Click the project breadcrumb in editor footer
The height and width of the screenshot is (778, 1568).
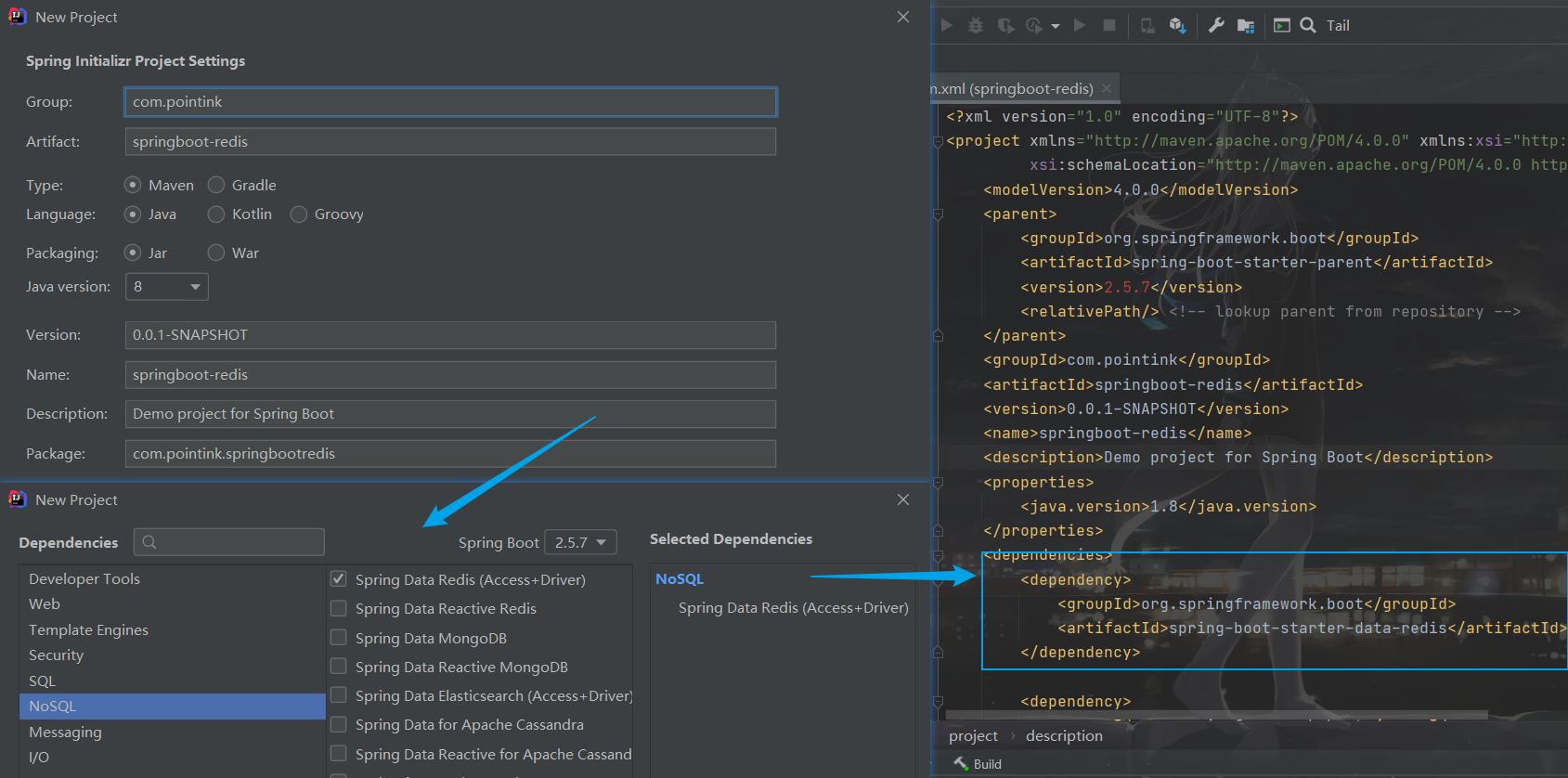pos(973,735)
